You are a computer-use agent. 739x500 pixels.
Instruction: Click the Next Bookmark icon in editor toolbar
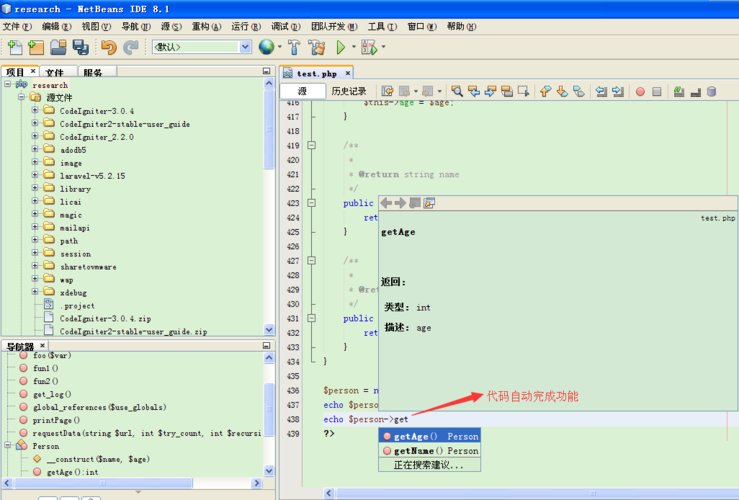(x=562, y=91)
